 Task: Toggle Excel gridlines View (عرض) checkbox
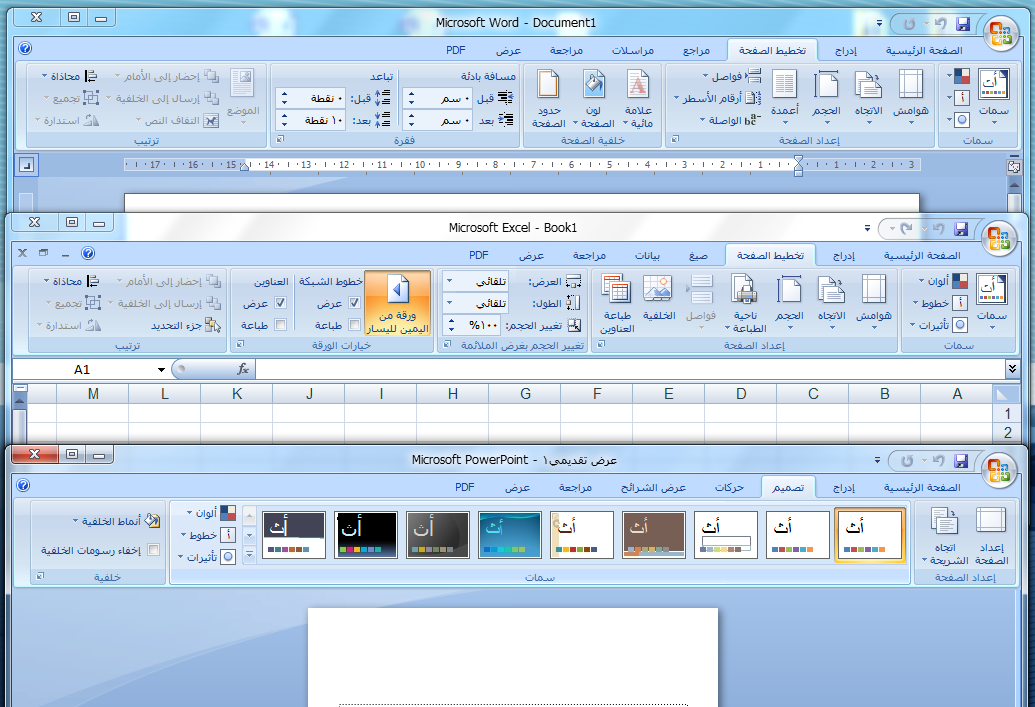click(x=354, y=303)
